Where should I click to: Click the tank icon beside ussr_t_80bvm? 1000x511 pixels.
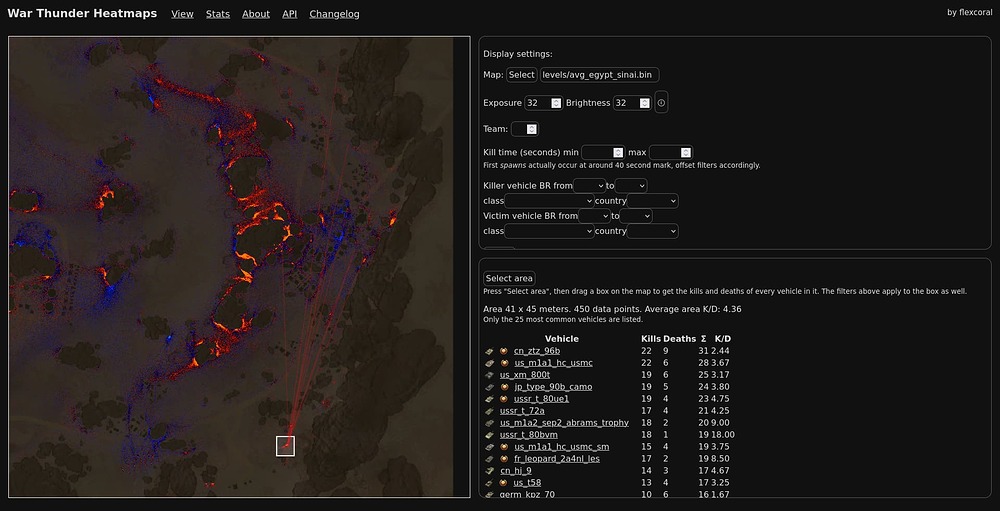(489, 434)
